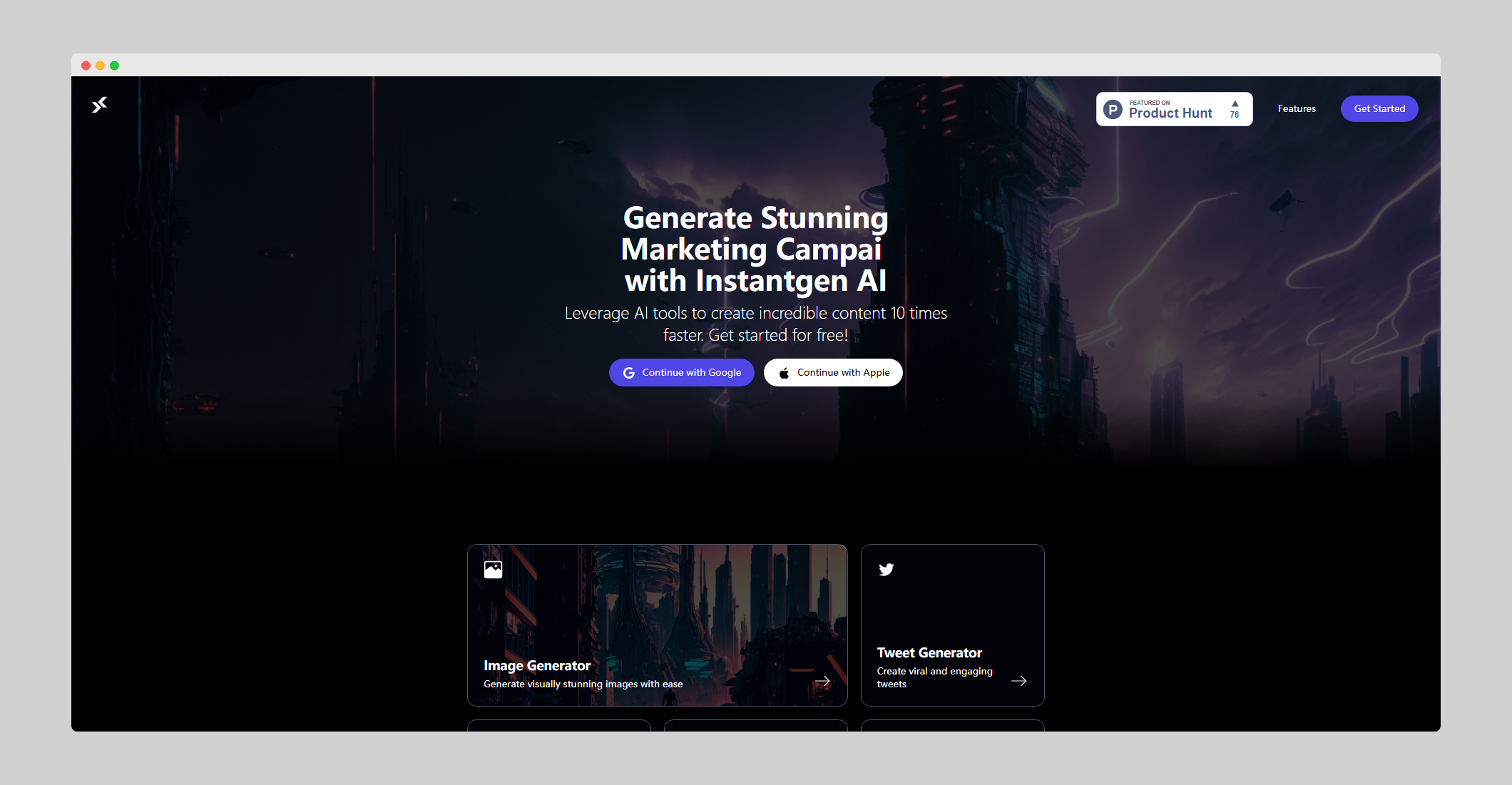Viewport: 1512px width, 785px height.
Task: Click the Product Hunt P logo
Action: click(x=1113, y=110)
